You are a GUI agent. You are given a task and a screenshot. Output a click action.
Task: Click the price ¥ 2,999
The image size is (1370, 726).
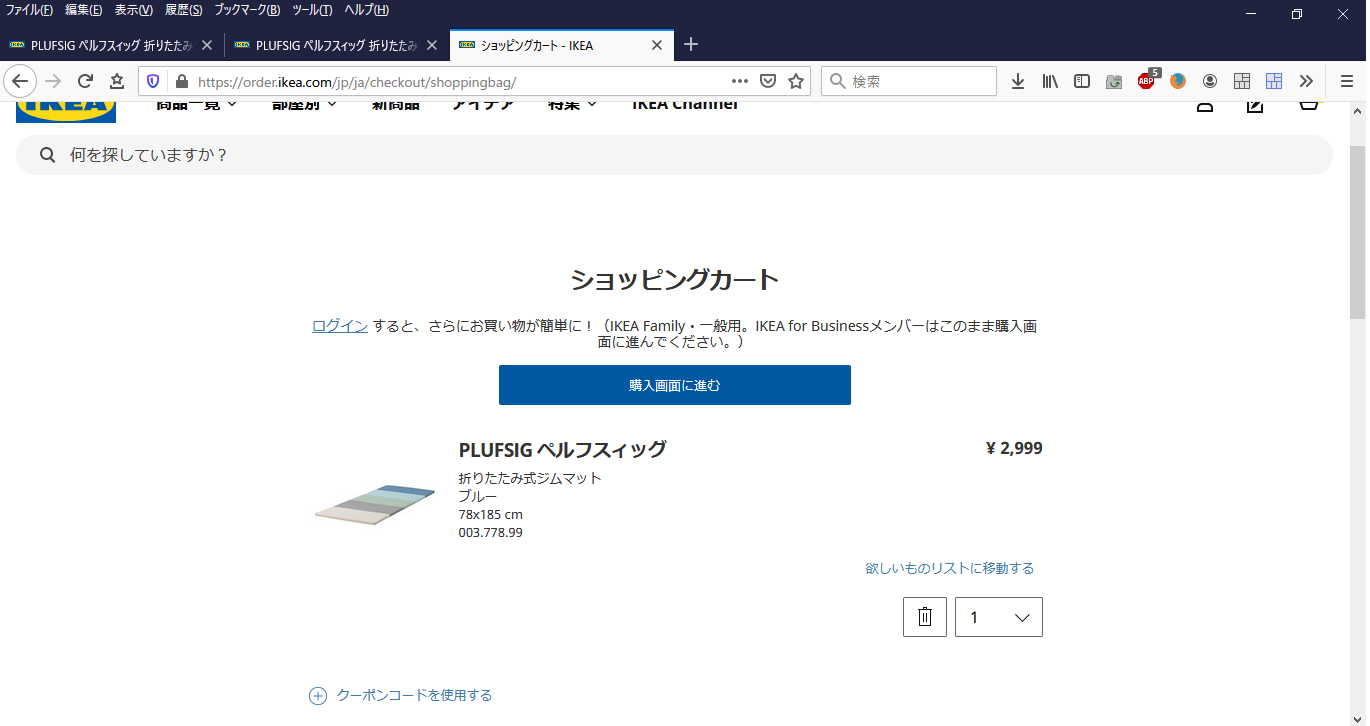(1014, 448)
